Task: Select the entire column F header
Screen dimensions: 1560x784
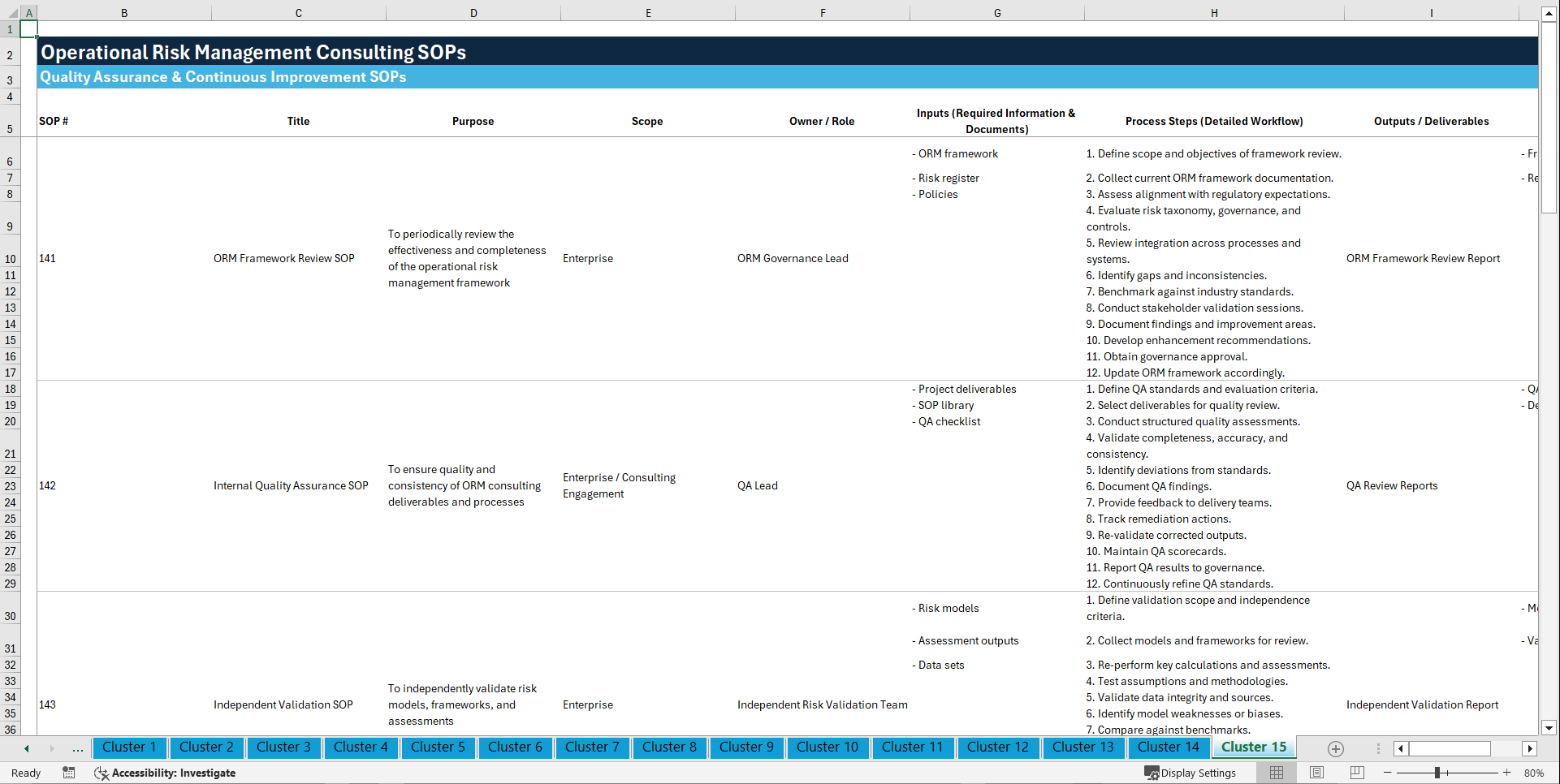Action: 823,13
